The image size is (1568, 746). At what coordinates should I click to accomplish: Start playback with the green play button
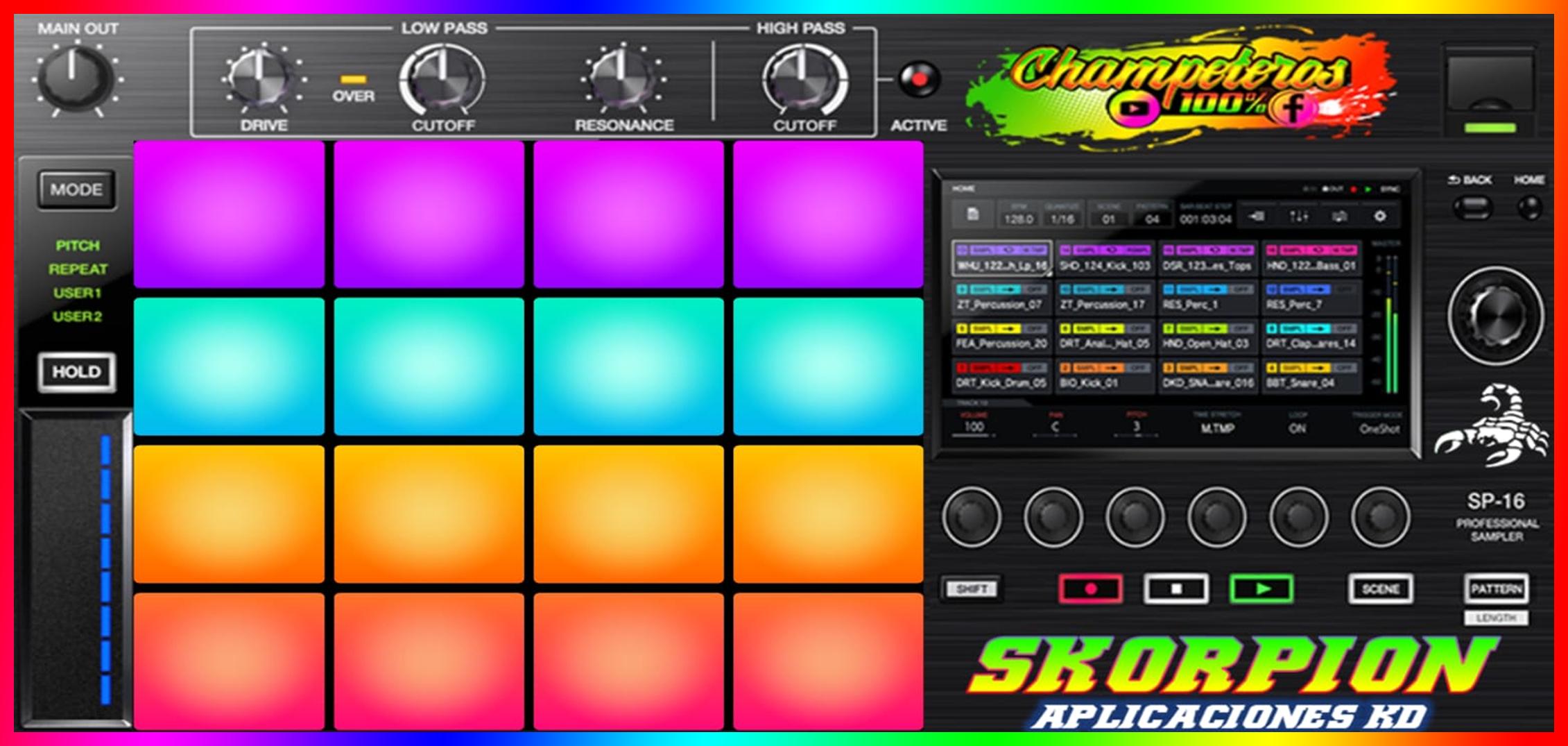coord(1261,589)
